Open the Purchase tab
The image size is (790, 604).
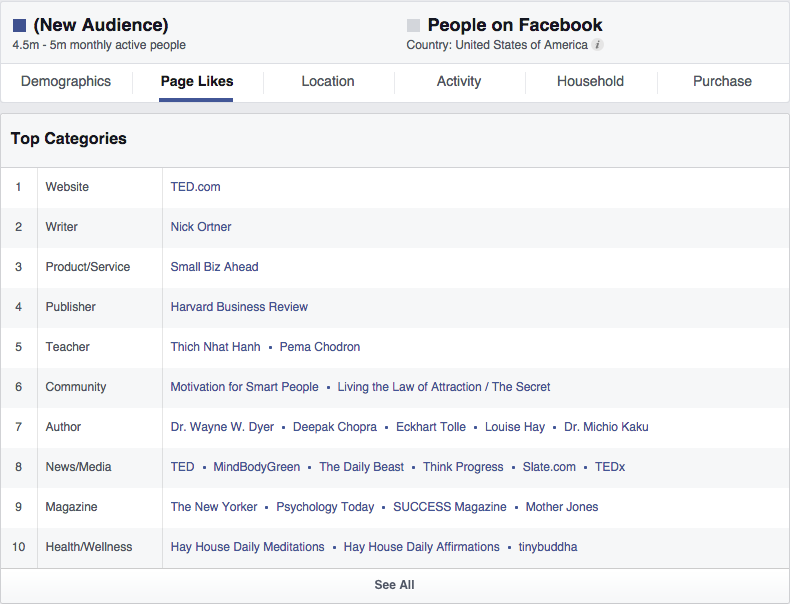pos(722,81)
